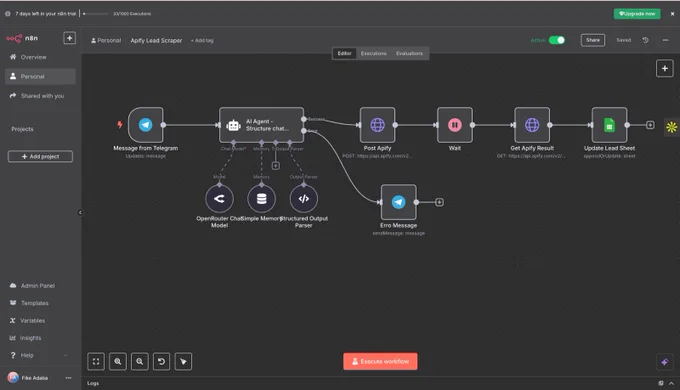Open Templates in the sidebar
The image size is (680, 390).
coord(40,303)
